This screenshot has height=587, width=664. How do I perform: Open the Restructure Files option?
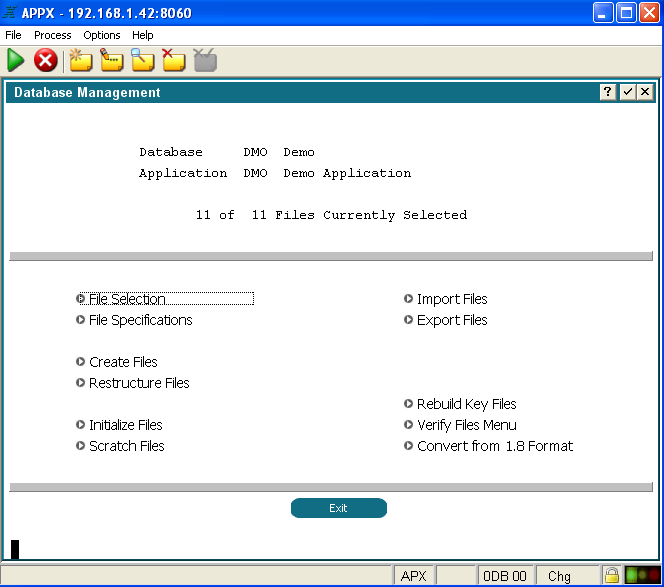tap(139, 383)
